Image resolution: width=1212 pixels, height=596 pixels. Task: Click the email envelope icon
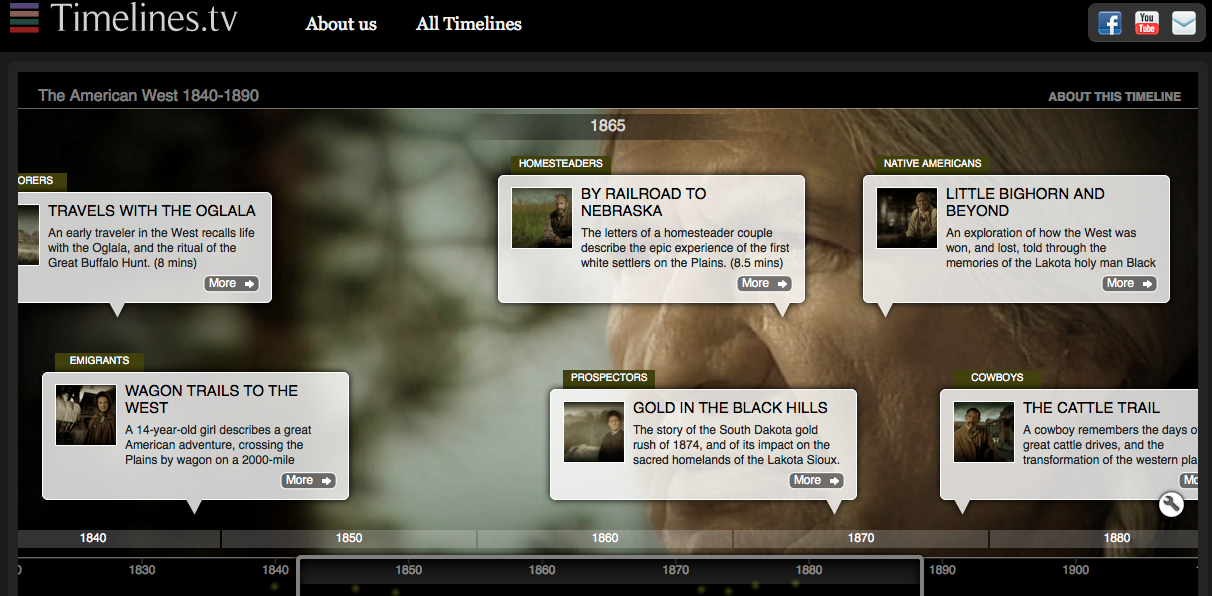1184,23
